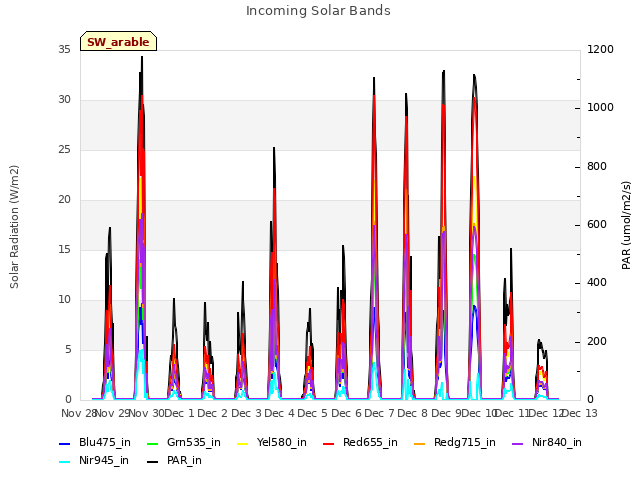Viewport: 640px width, 480px height.
Task: Select the Yel580_in legend label
Action: (282, 442)
